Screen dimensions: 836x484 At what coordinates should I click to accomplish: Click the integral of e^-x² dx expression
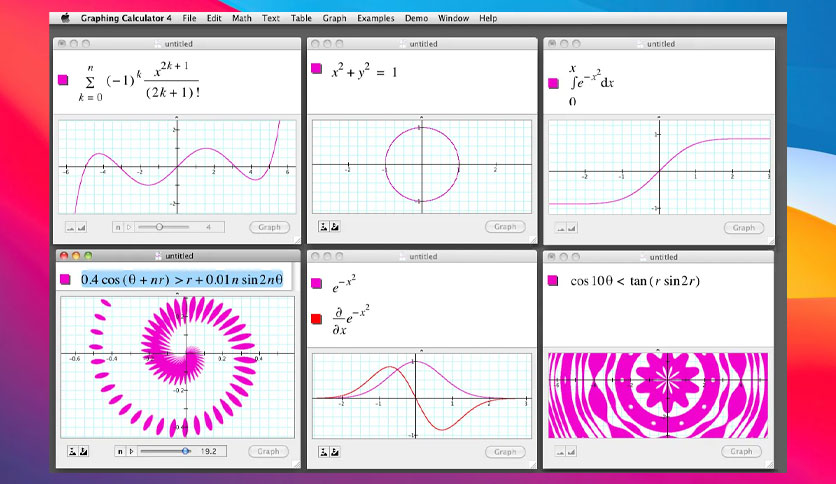pos(591,84)
